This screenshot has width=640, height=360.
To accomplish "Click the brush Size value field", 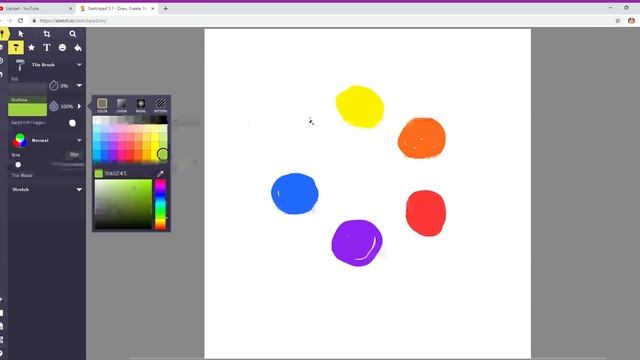I will 74,155.
